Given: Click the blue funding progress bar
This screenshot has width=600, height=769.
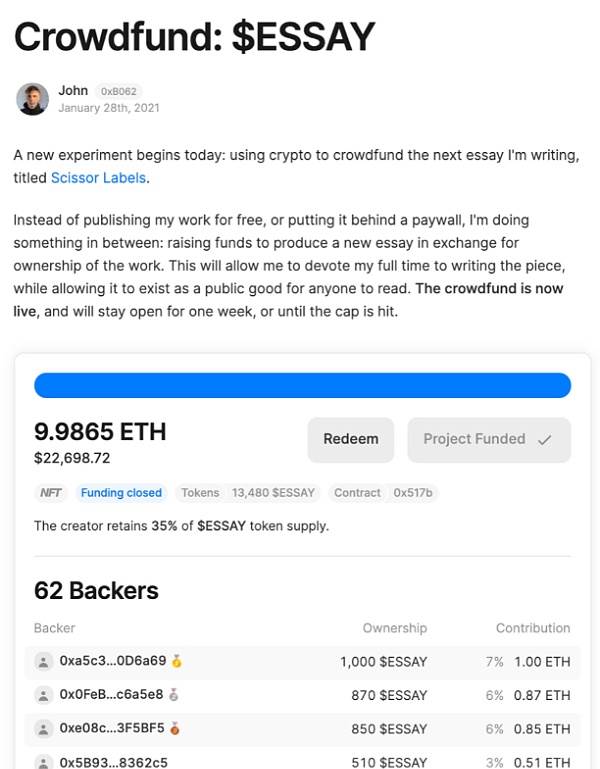Looking at the screenshot, I should (302, 385).
